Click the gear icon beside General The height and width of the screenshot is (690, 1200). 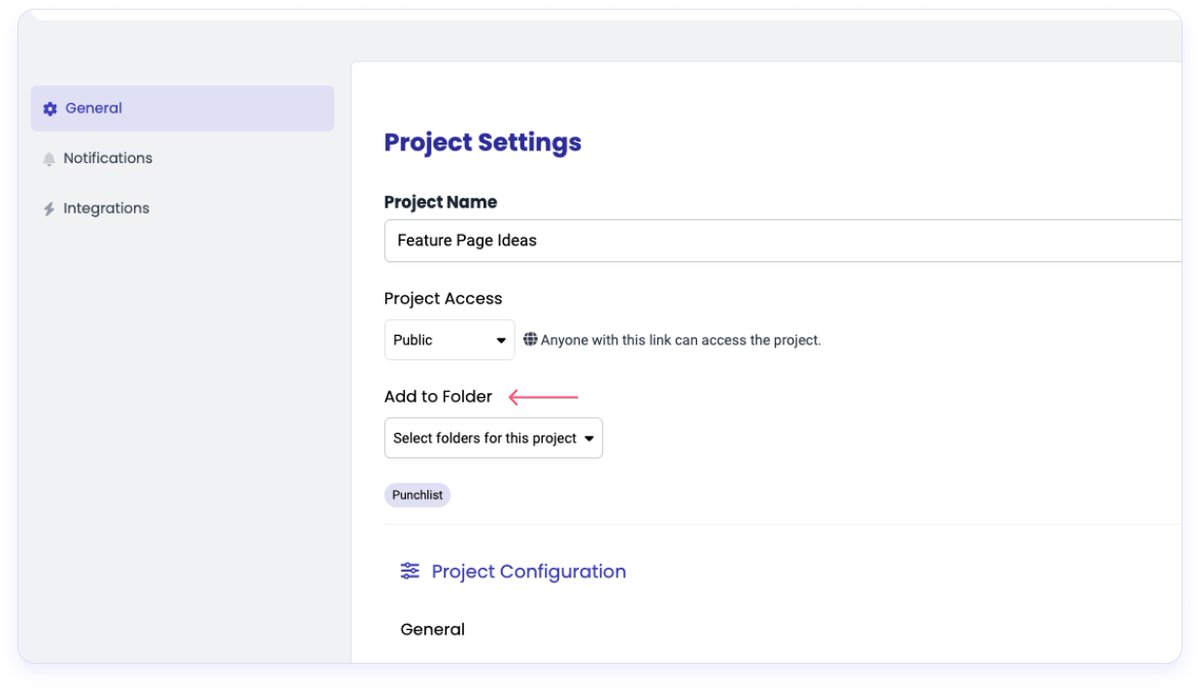50,109
